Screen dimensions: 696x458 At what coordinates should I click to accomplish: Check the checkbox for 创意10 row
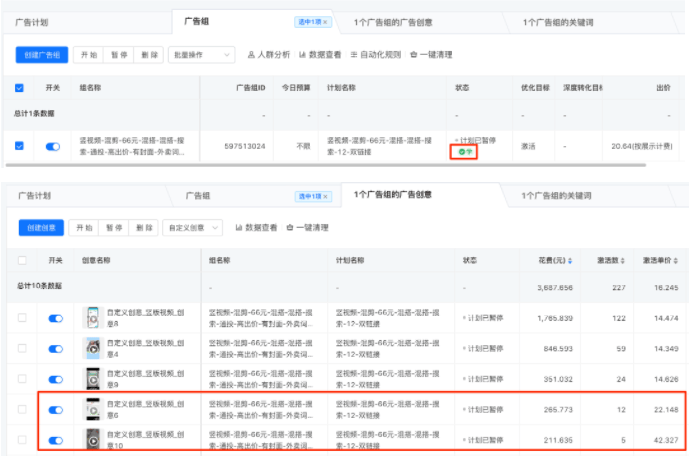pyautogui.click(x=22, y=440)
